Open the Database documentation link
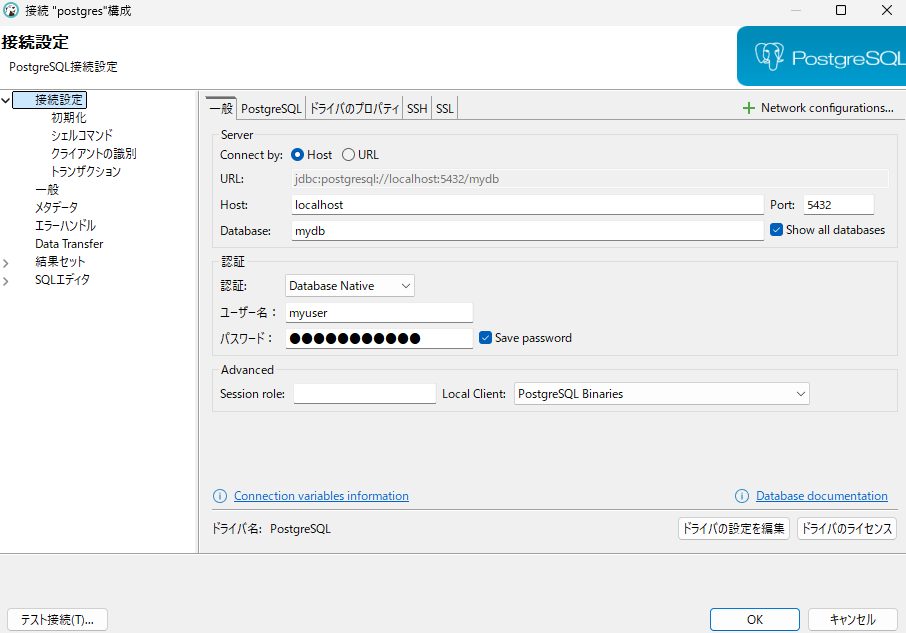 821,496
